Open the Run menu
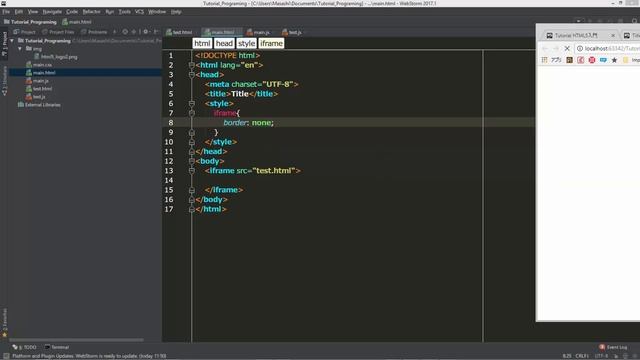Viewport: 640px width, 360px height. 109,12
